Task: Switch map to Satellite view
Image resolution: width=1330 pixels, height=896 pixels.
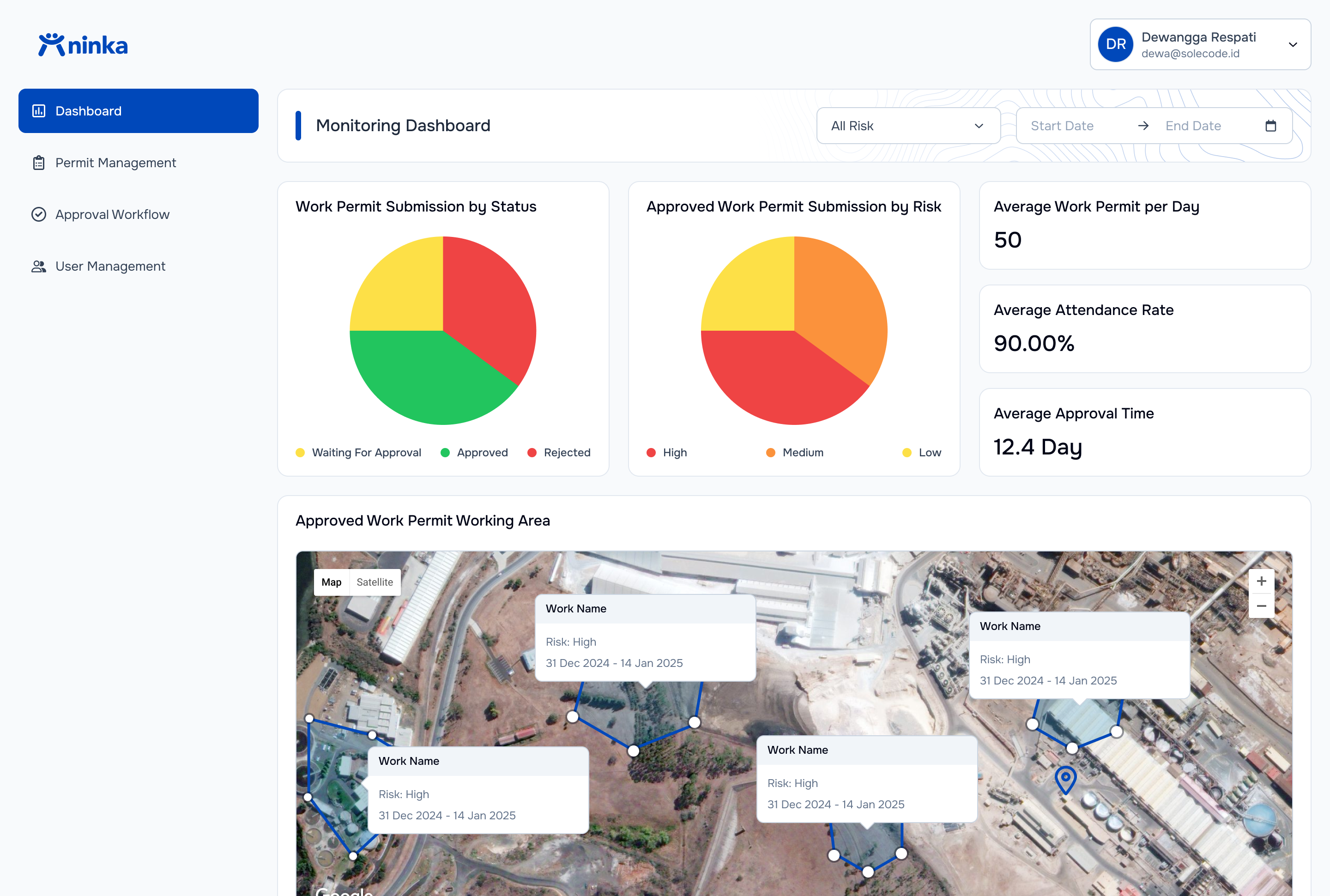Action: [x=375, y=582]
